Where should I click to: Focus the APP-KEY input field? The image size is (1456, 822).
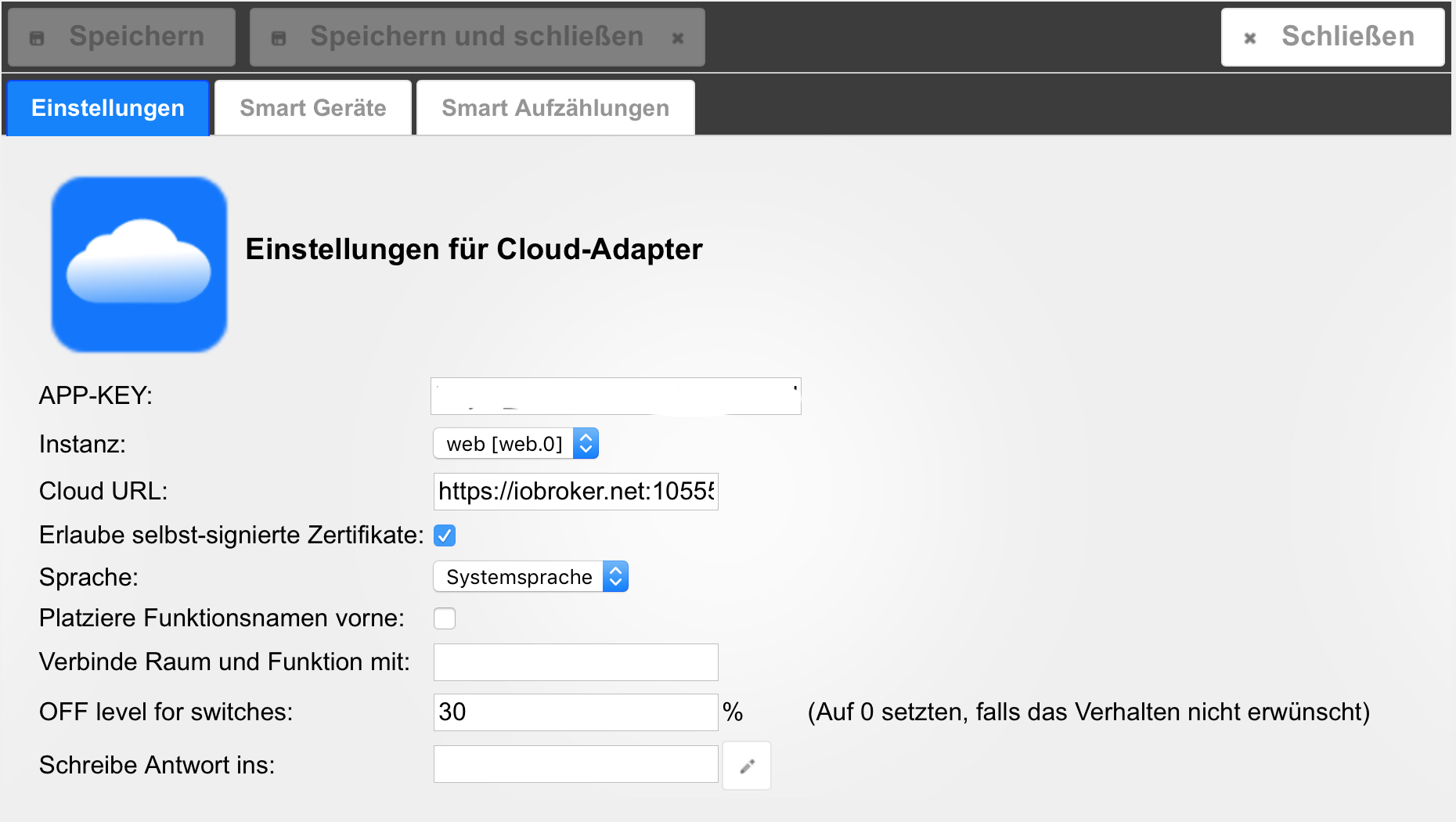click(x=615, y=396)
